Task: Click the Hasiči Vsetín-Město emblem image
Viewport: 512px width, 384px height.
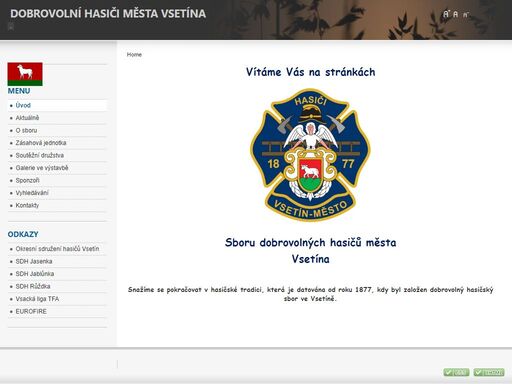Action: pyautogui.click(x=310, y=155)
